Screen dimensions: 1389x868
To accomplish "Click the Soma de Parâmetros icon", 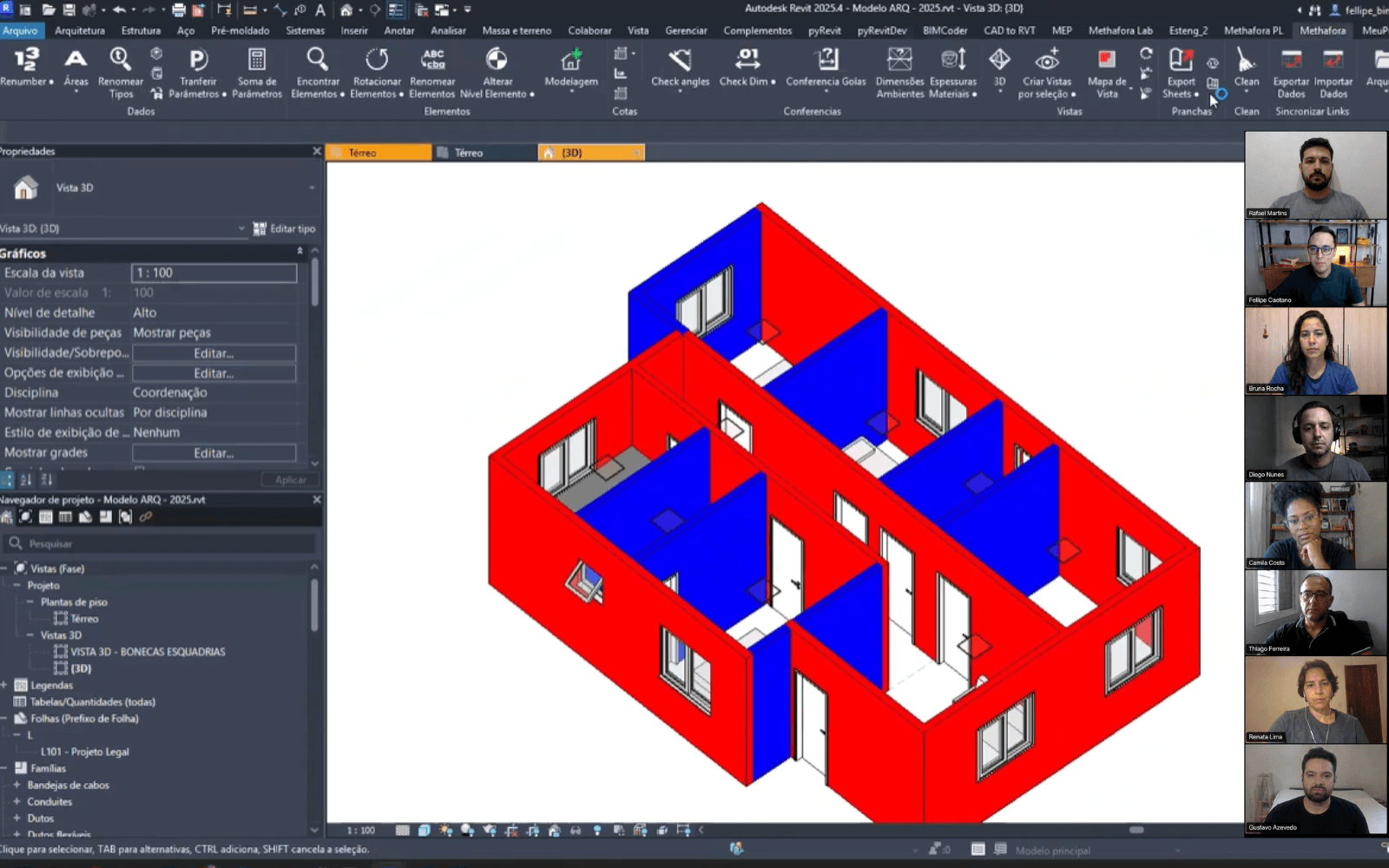I will pos(257,59).
